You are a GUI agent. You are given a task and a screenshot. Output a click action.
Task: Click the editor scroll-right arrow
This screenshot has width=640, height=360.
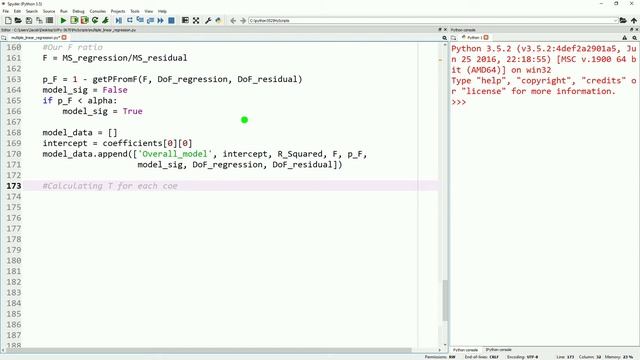pyautogui.click(x=440, y=350)
